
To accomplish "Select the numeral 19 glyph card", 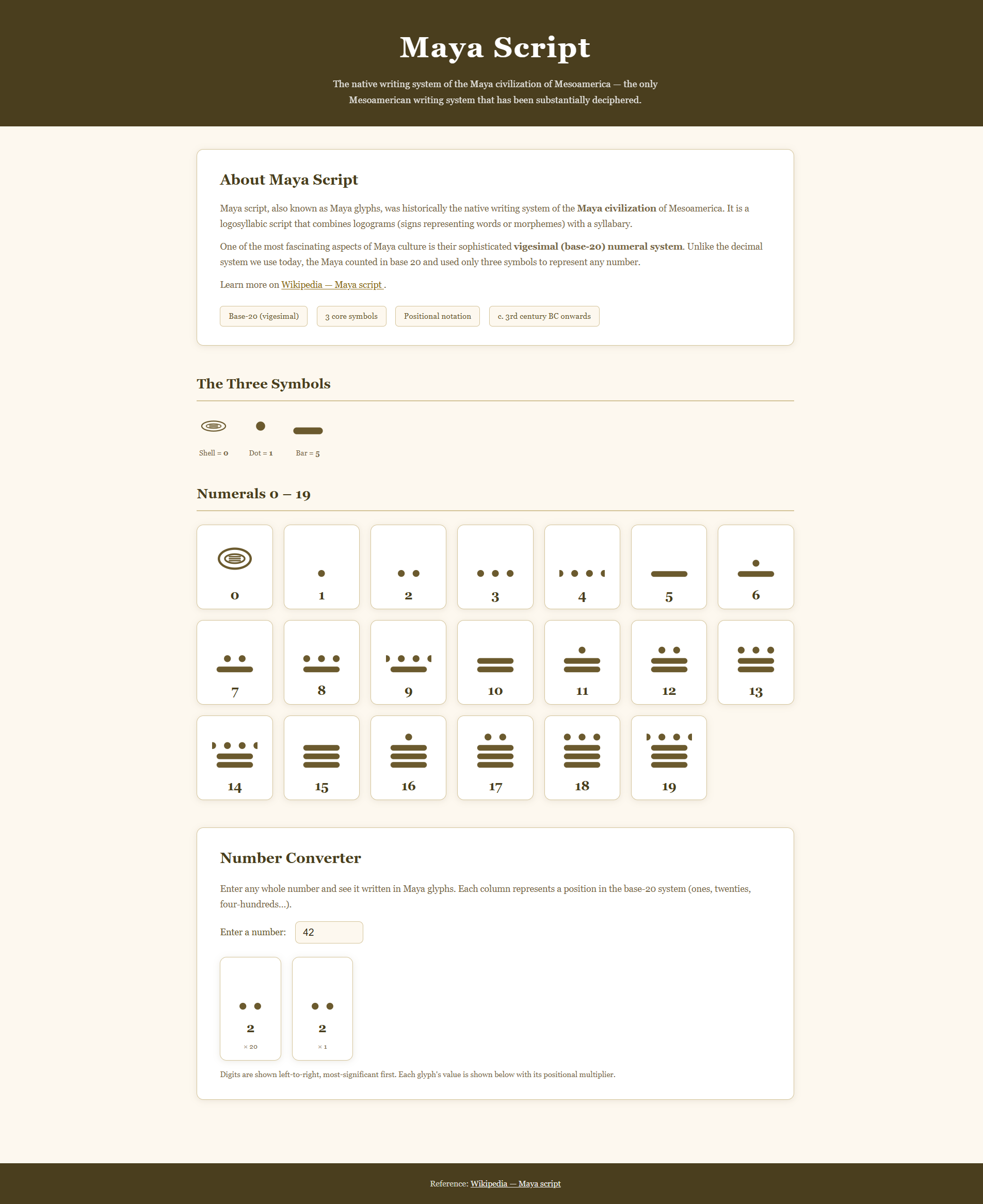I will 669,757.
